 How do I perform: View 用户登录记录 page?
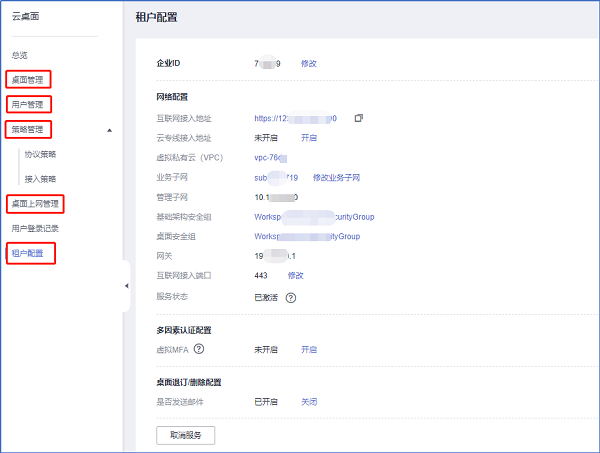[x=35, y=229]
